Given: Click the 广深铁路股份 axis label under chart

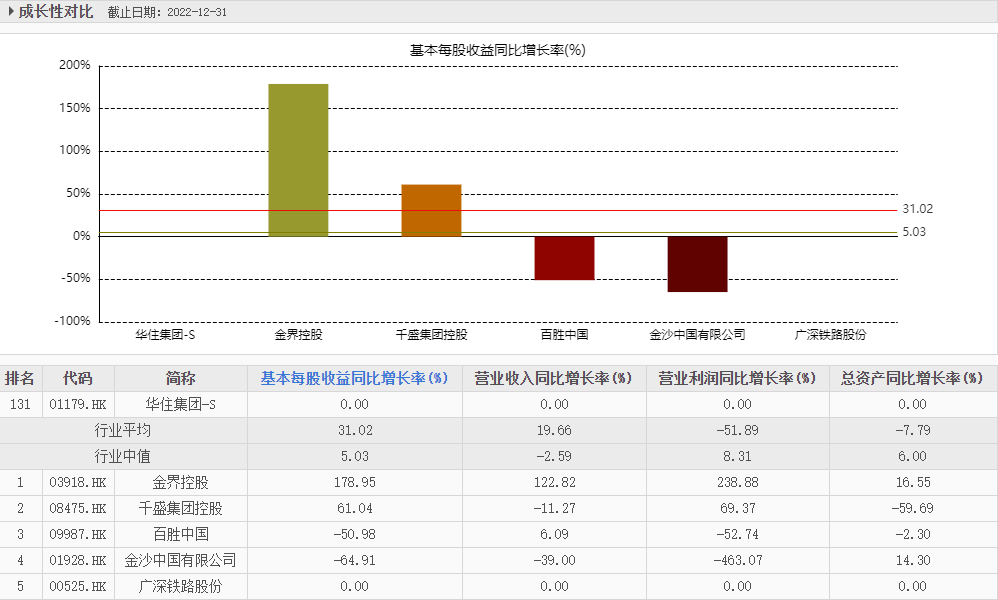Looking at the screenshot, I should 831,335.
